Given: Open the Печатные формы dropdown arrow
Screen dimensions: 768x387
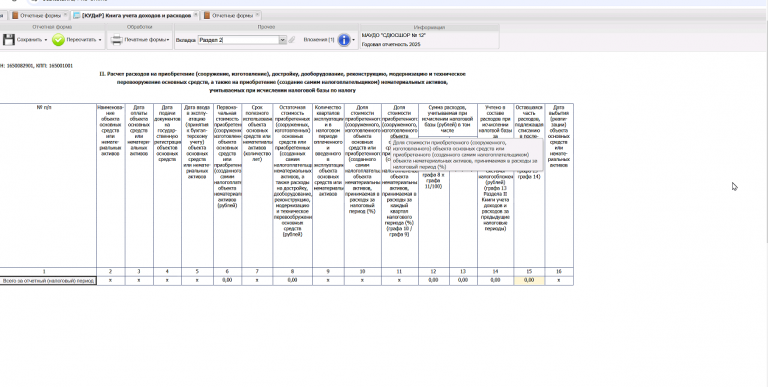Looking at the screenshot, I should pos(168,40).
